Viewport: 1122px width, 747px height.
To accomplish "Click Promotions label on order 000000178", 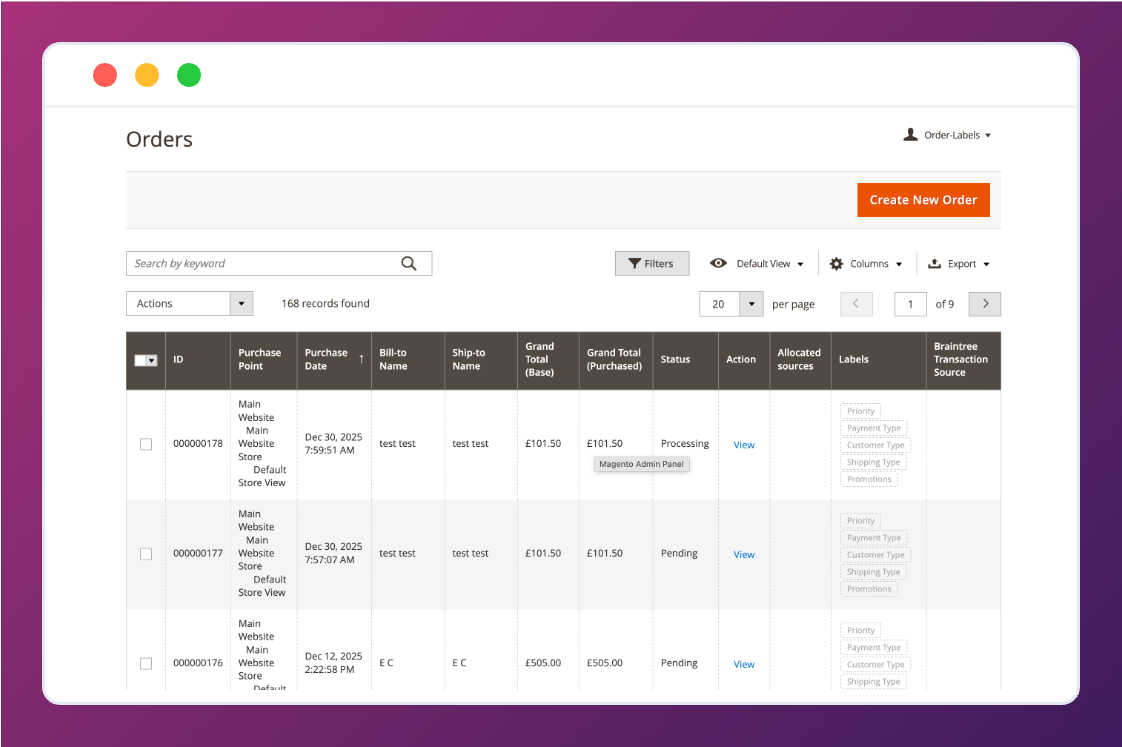I will pos(869,479).
